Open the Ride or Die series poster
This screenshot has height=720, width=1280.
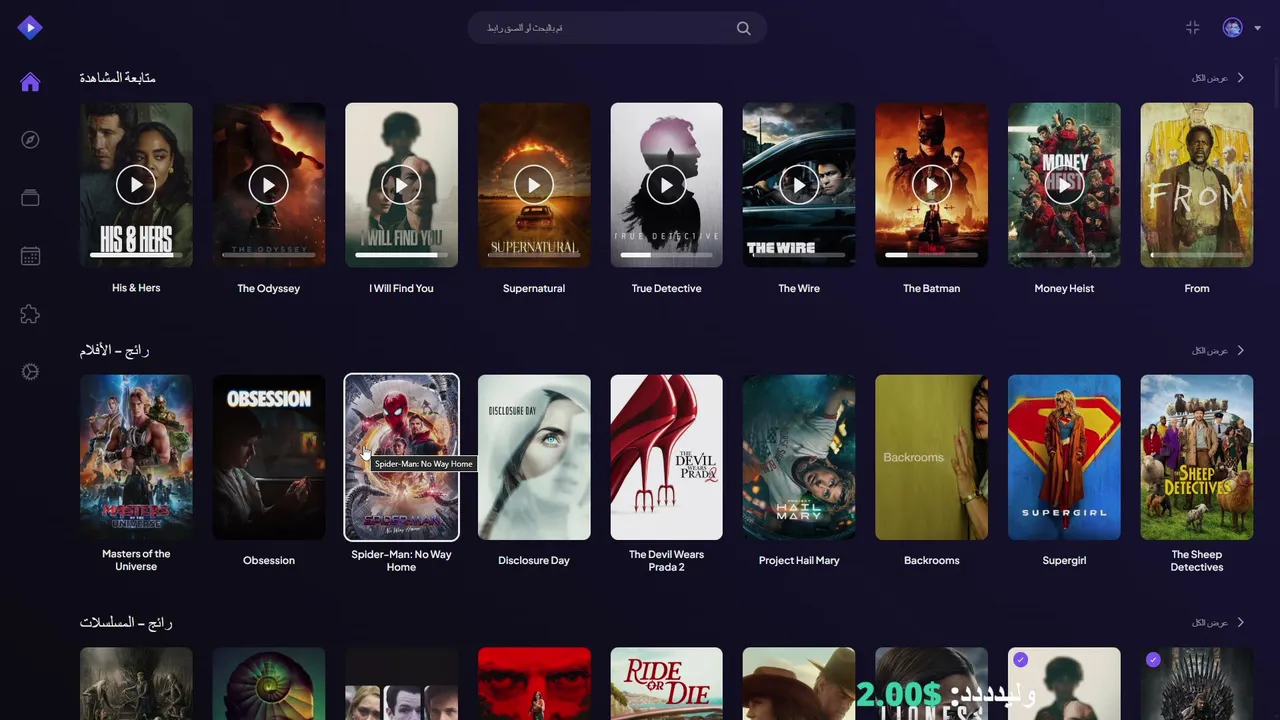[x=666, y=684]
